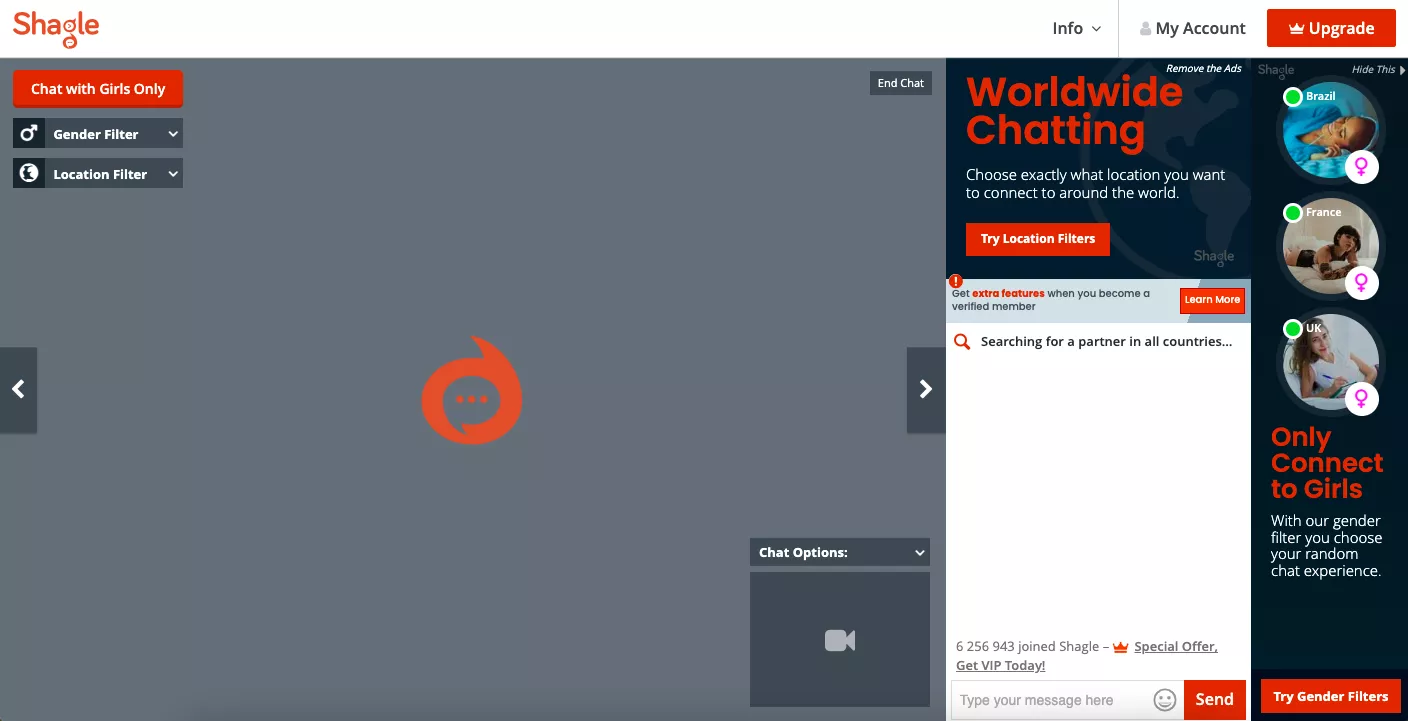The width and height of the screenshot is (1408, 721).
Task: Open the emoji picker smiley icon
Action: [1165, 700]
